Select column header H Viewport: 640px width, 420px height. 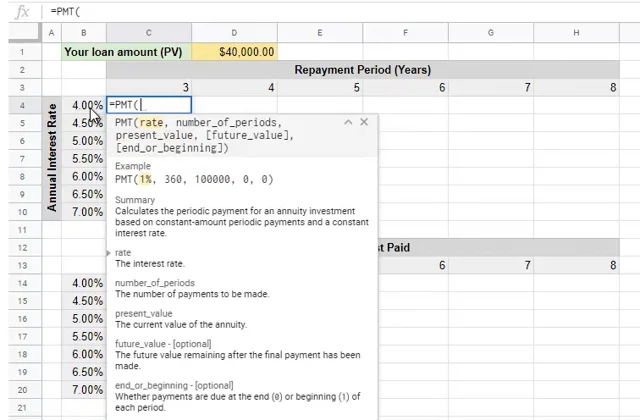pyautogui.click(x=576, y=33)
